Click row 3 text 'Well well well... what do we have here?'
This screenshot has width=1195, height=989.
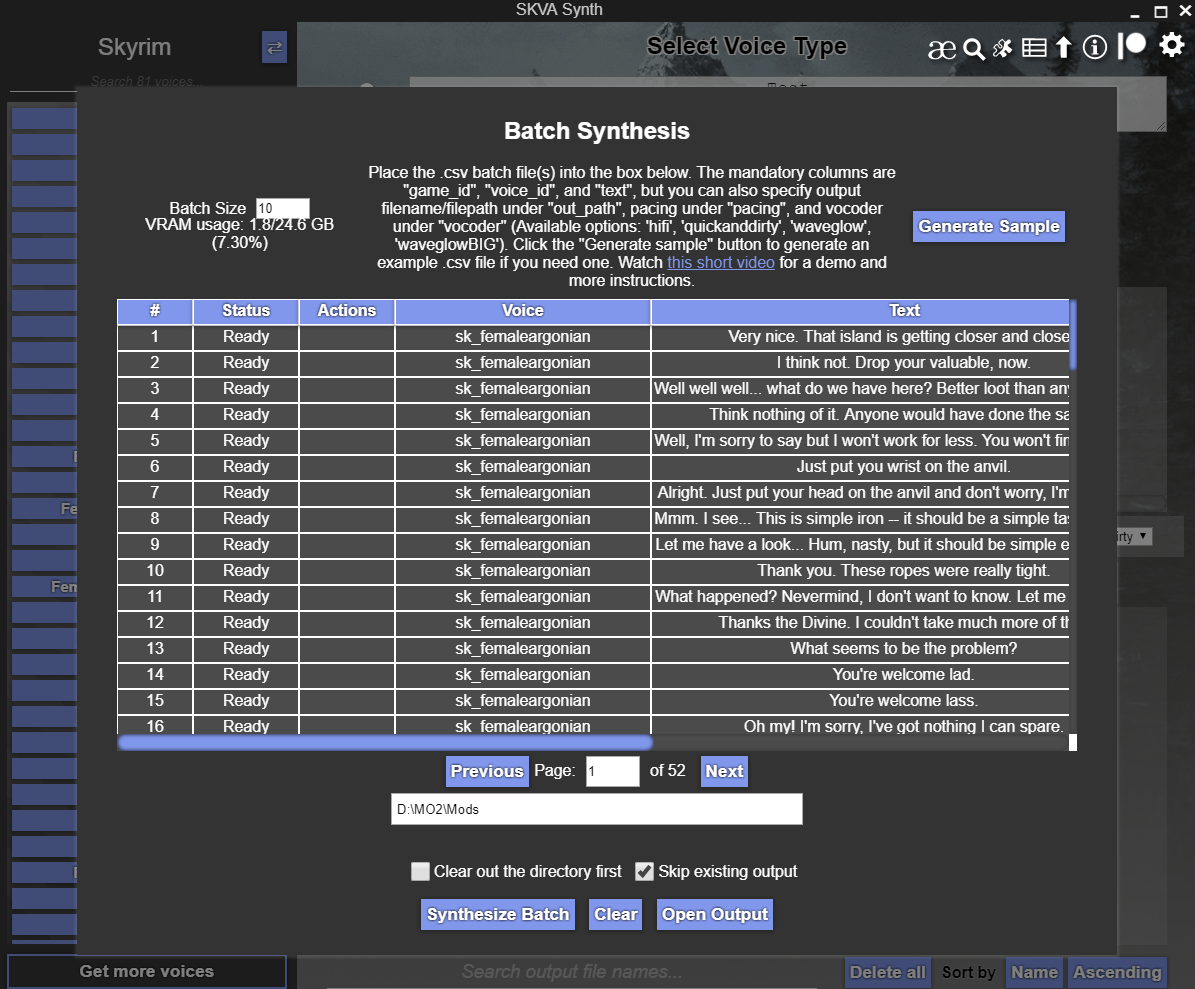[860, 389]
